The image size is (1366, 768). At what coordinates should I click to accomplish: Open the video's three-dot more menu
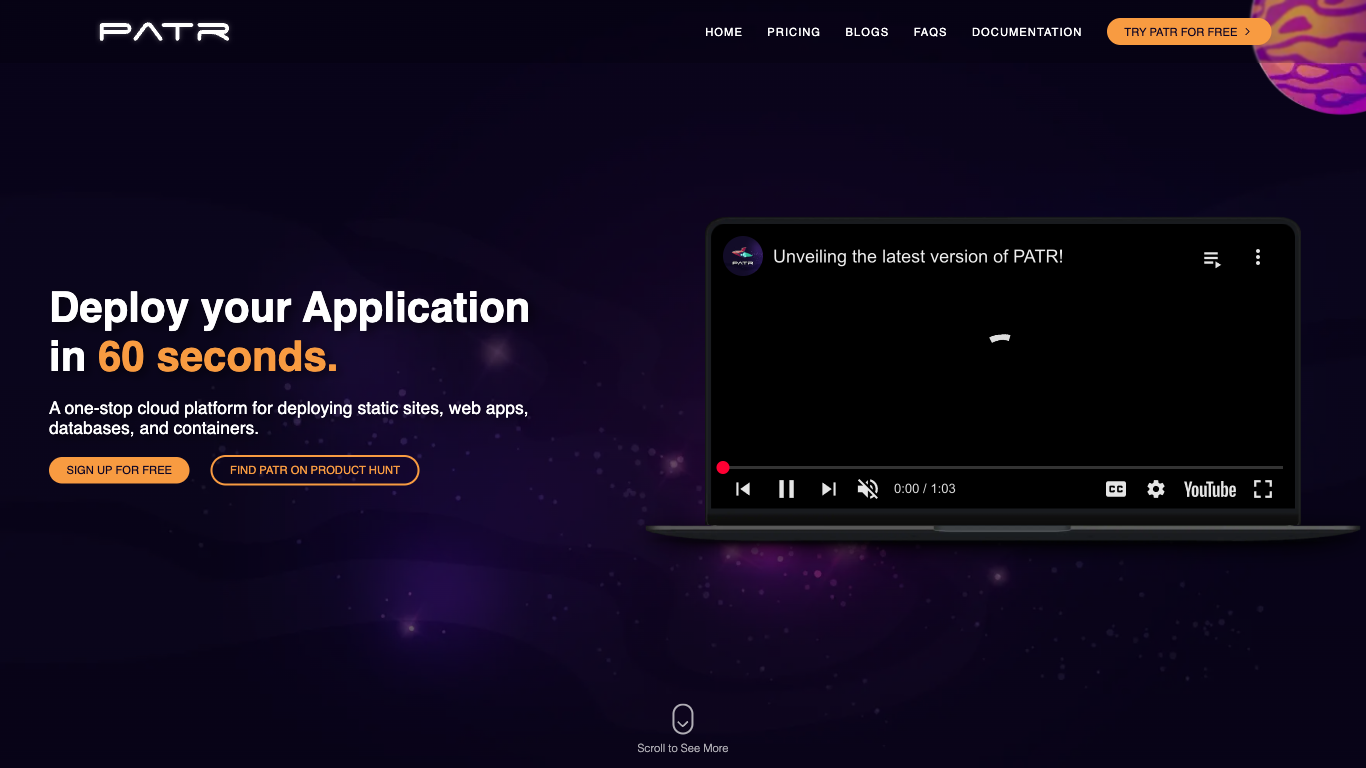[1258, 257]
